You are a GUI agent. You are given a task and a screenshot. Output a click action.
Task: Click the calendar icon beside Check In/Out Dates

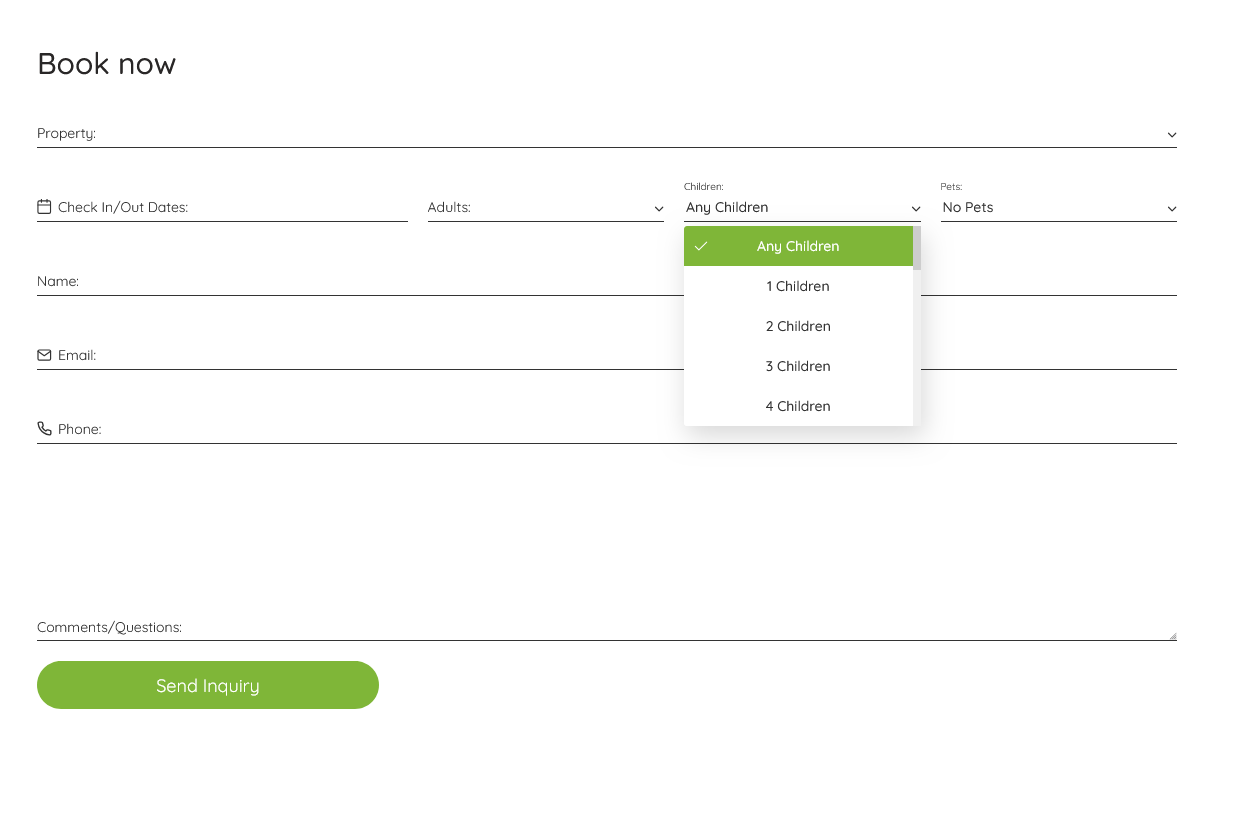(x=44, y=207)
